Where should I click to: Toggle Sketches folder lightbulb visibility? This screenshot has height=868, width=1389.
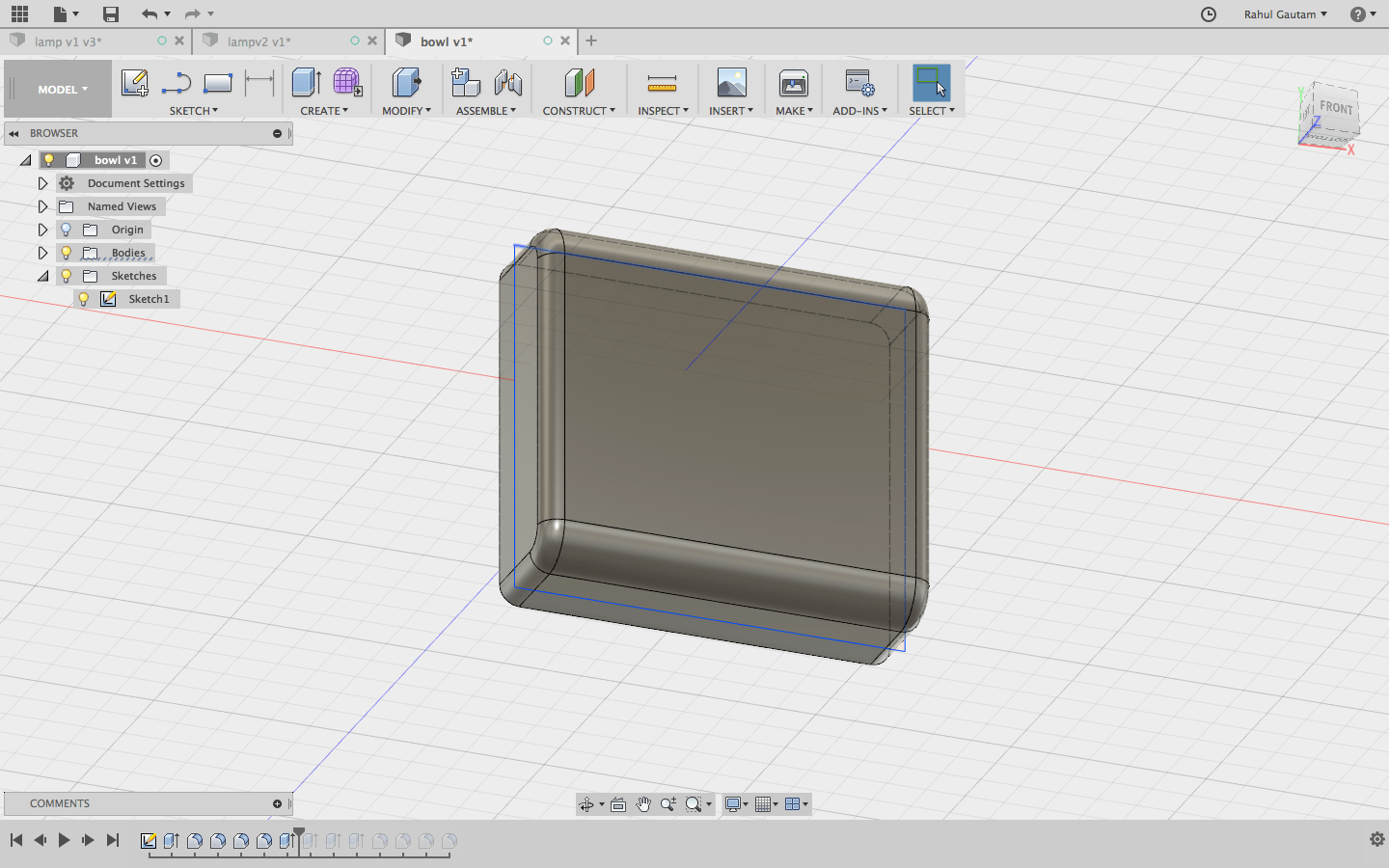pos(66,276)
